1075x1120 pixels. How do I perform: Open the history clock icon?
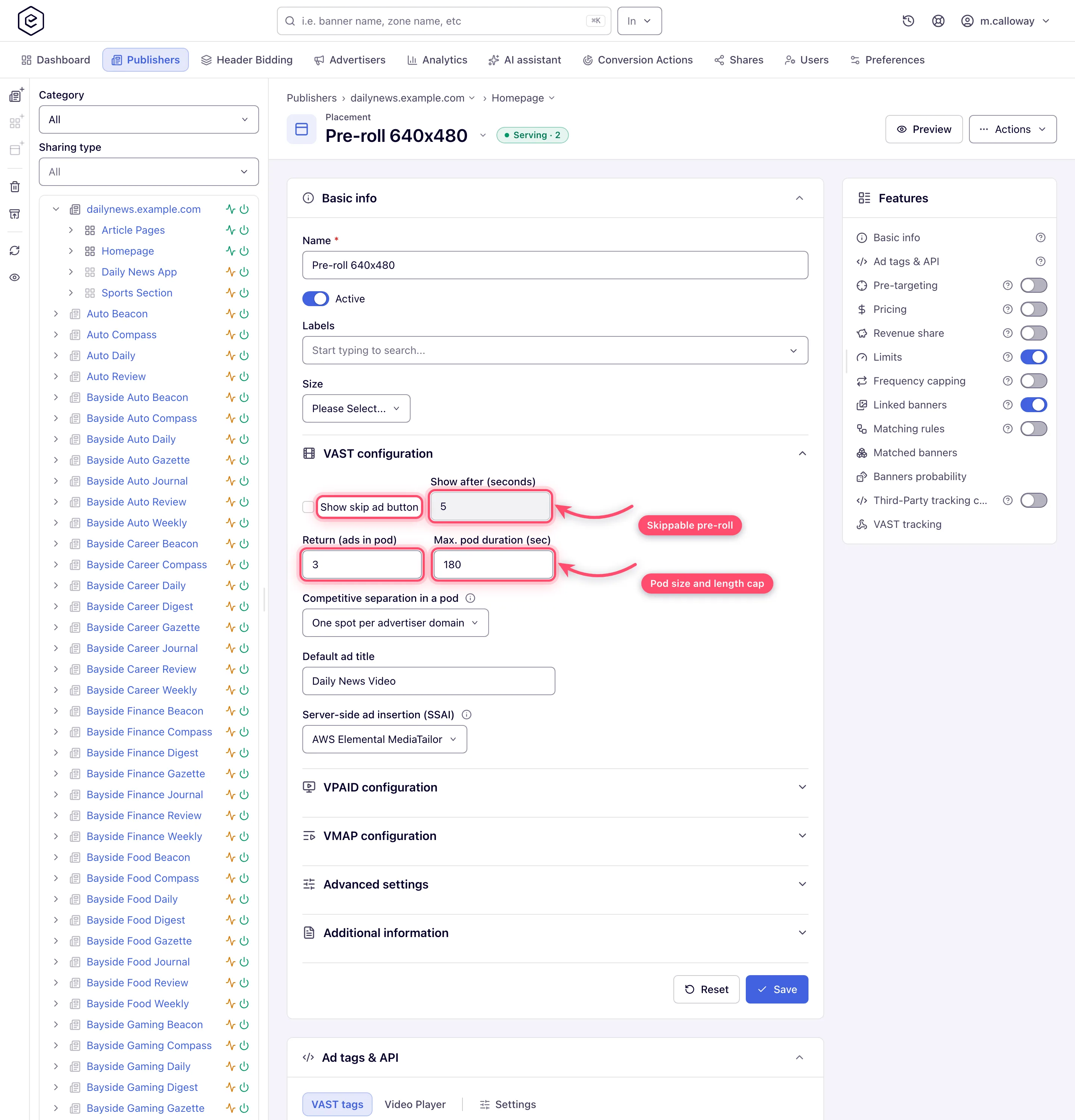point(908,21)
